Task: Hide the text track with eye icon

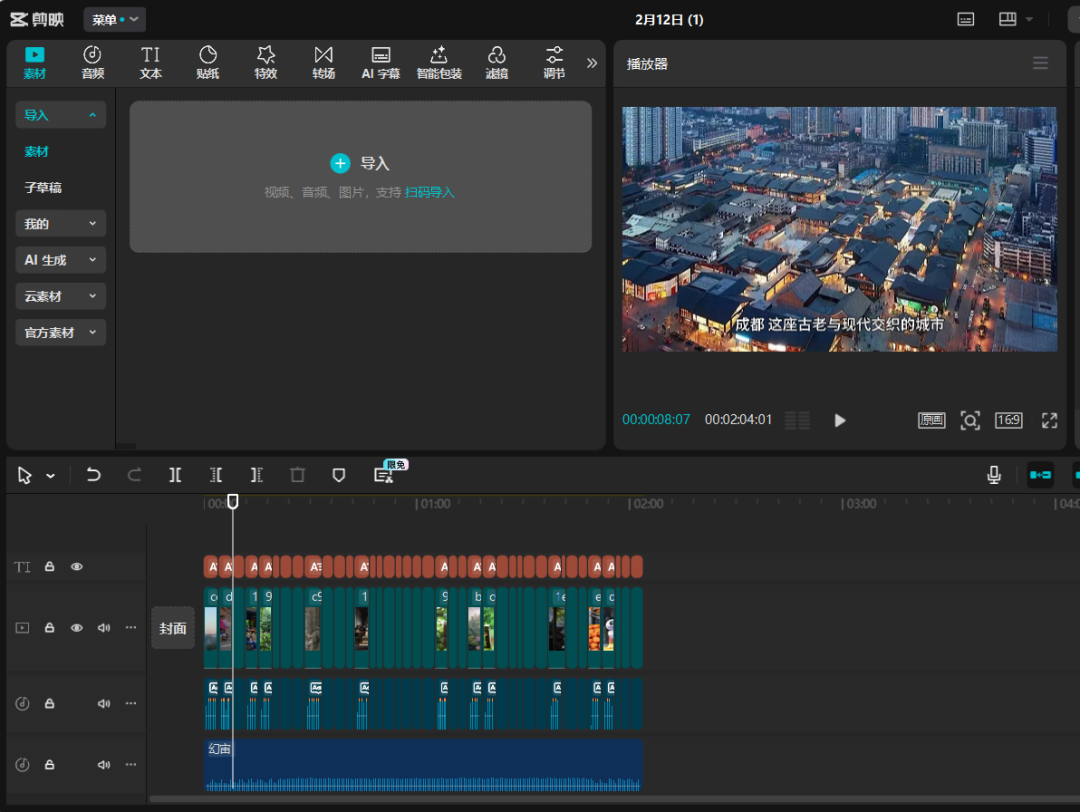Action: coord(76,567)
